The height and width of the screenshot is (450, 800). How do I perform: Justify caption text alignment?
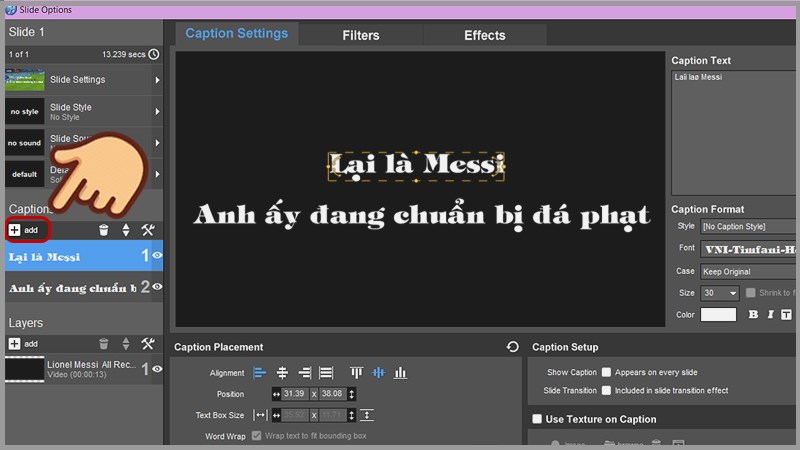326,373
